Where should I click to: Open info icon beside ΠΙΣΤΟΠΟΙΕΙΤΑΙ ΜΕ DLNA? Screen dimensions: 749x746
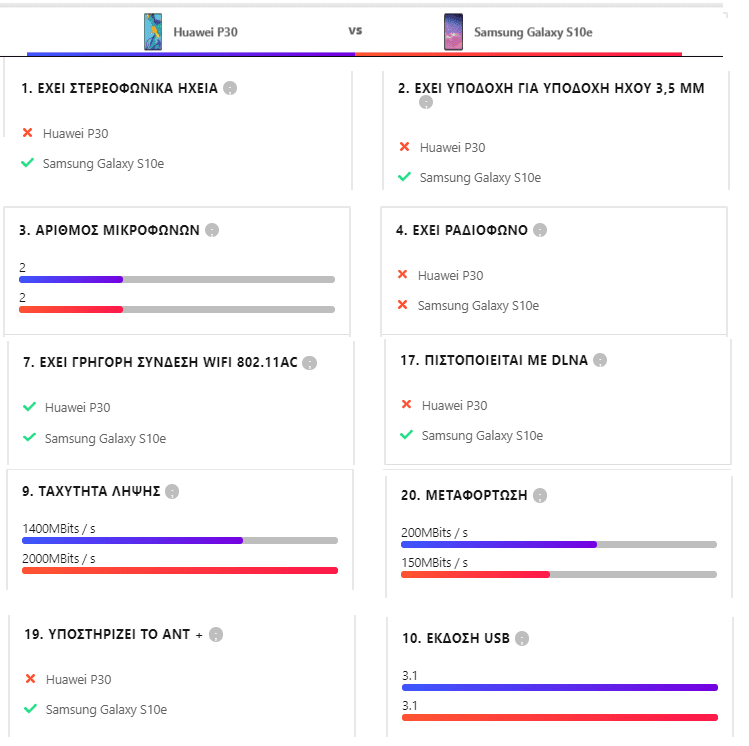click(599, 360)
